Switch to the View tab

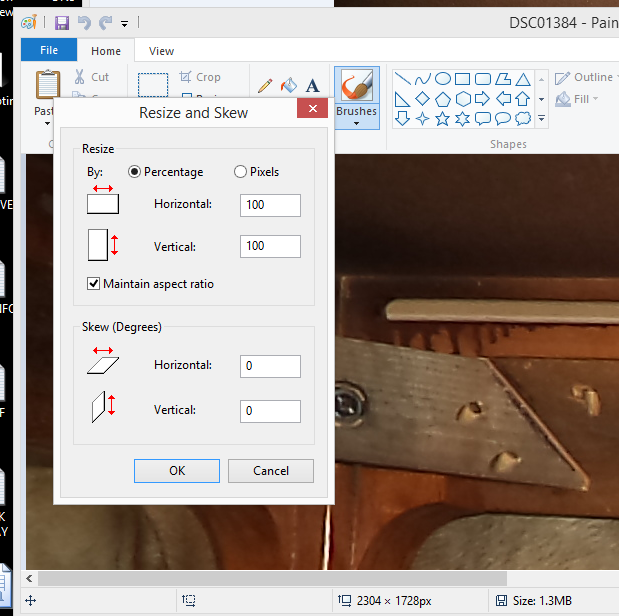click(x=161, y=51)
